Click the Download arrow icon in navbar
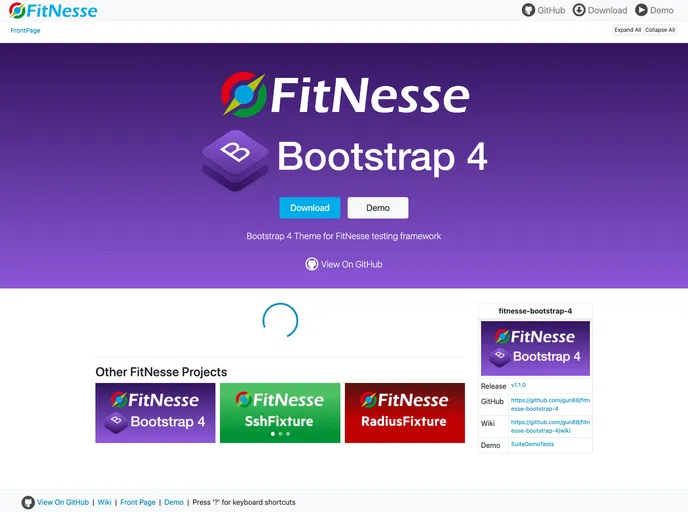Image resolution: width=688 pixels, height=512 pixels. 579,10
